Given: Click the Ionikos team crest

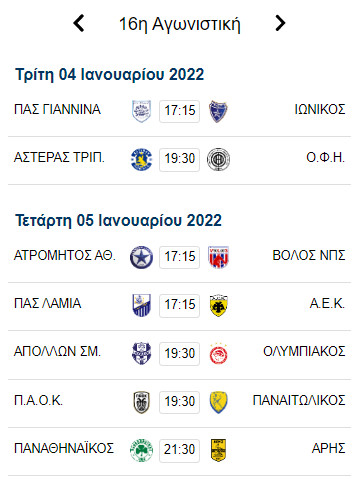Looking at the screenshot, I should pyautogui.click(x=218, y=111).
